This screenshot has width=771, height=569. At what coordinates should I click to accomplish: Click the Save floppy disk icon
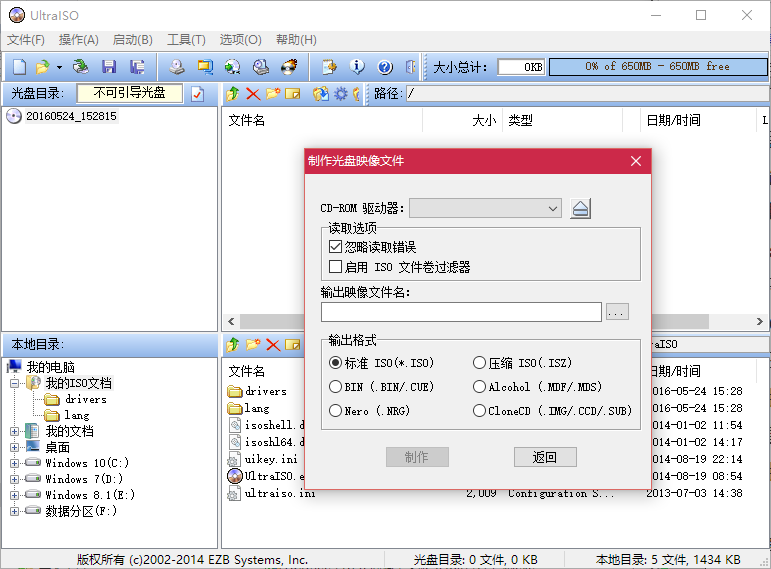pyautogui.click(x=109, y=67)
